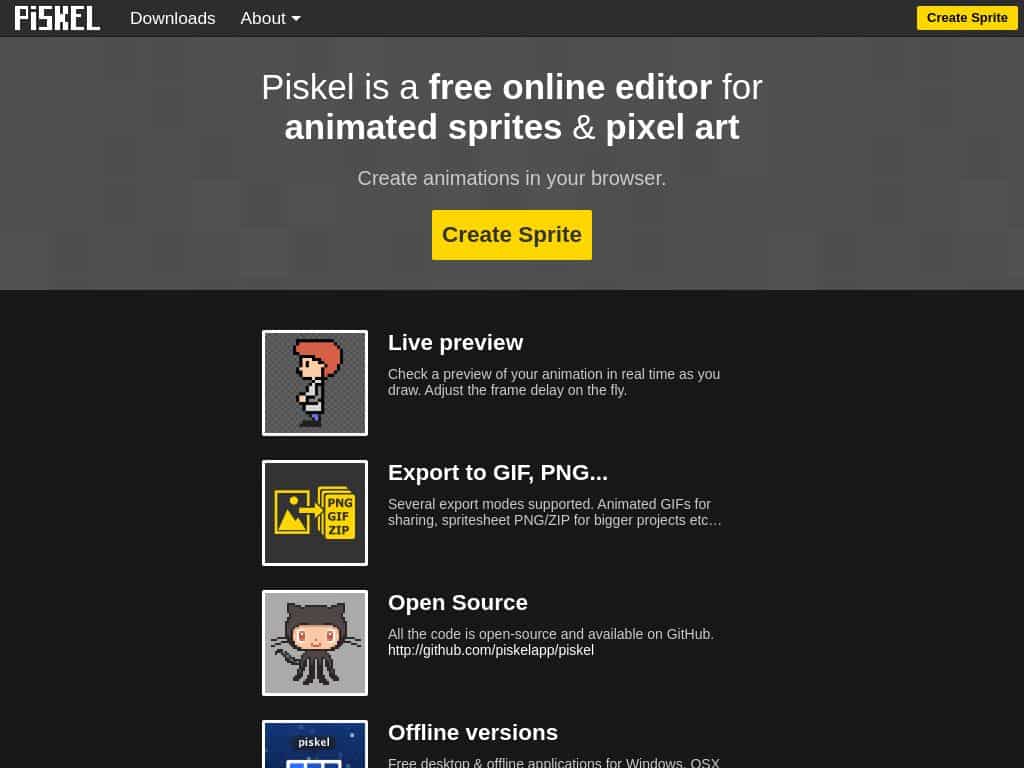Click the Live preview heading
Viewport: 1024px width, 768px height.
[455, 343]
